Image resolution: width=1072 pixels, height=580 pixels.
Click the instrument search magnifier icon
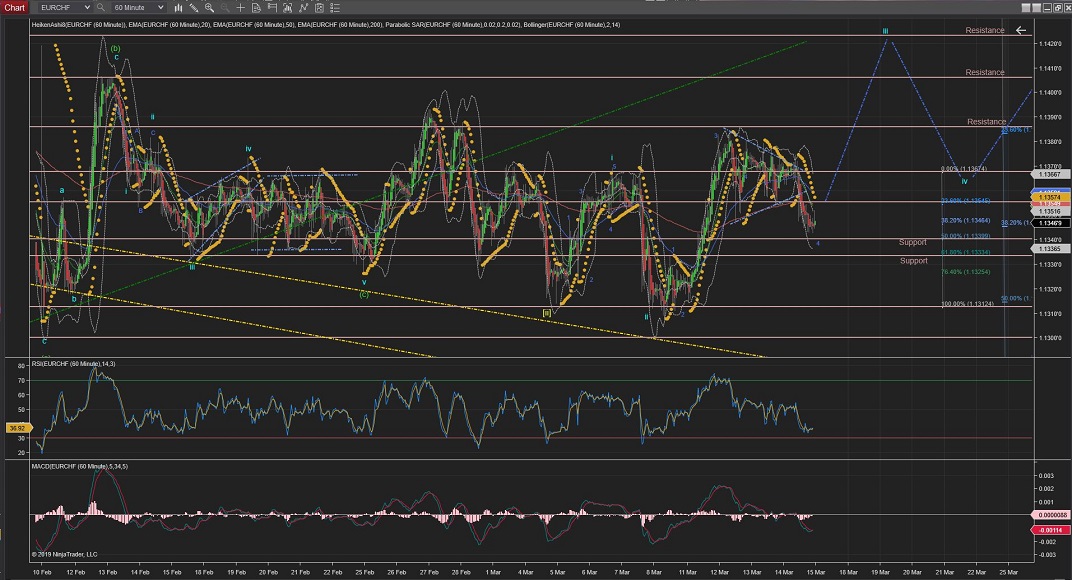pyautogui.click(x=100, y=8)
